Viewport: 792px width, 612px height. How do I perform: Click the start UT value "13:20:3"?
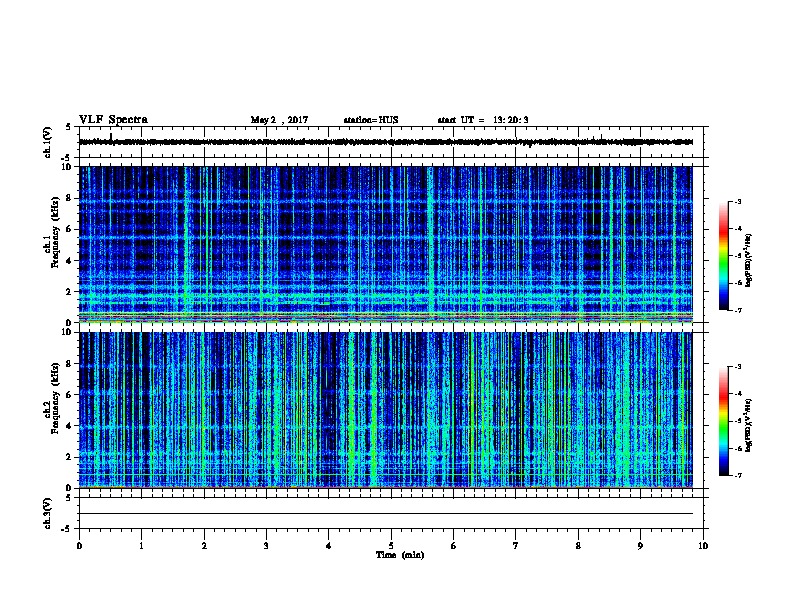click(x=511, y=120)
